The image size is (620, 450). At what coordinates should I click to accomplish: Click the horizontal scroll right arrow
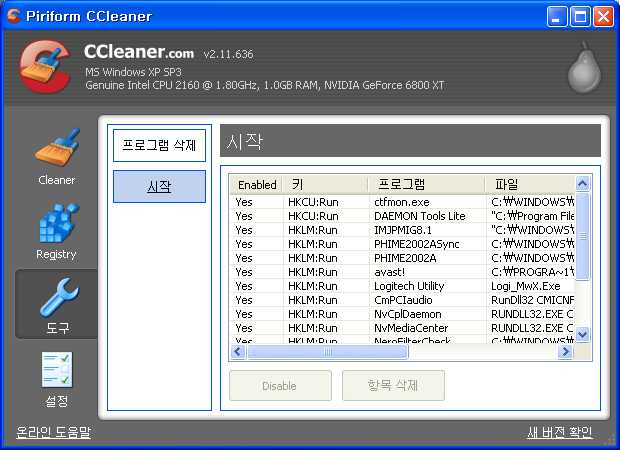click(x=565, y=351)
